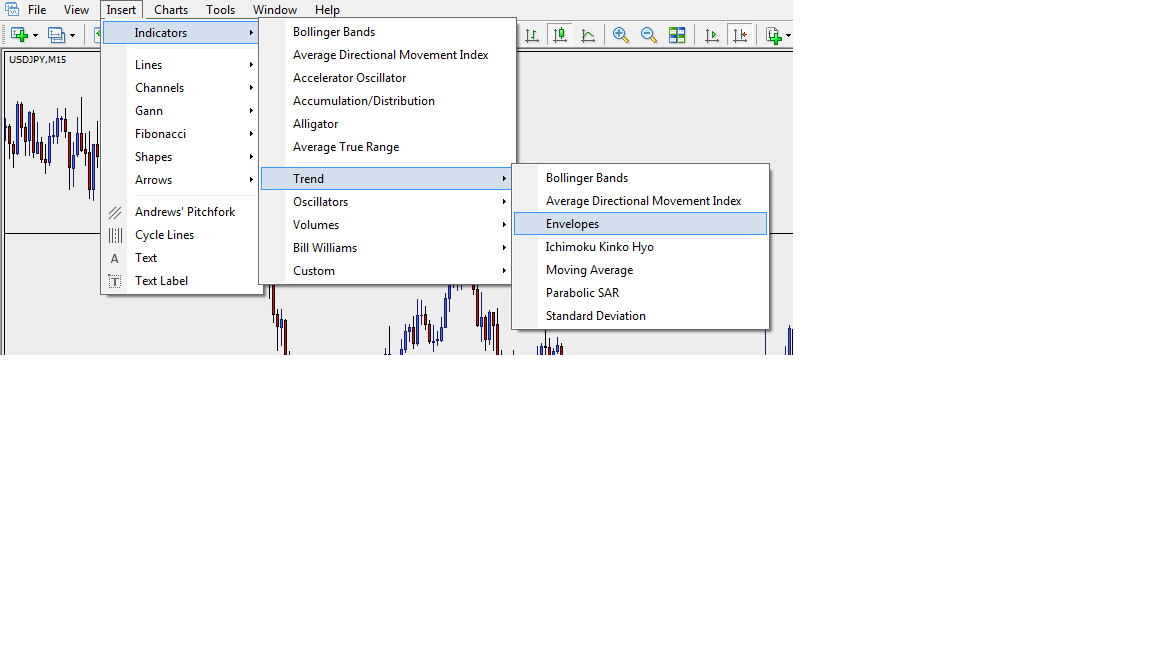Select the Text Label menu item
Screen dimensions: 1152x648
point(161,281)
